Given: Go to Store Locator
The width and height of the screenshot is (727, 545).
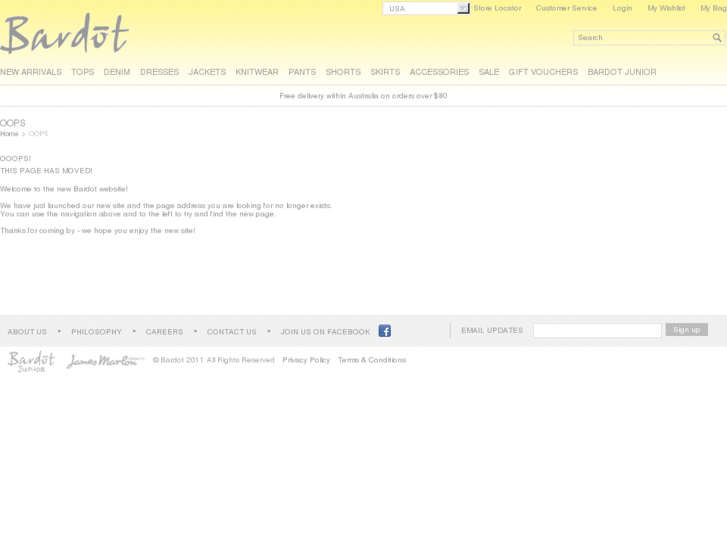Looking at the screenshot, I should (497, 8).
